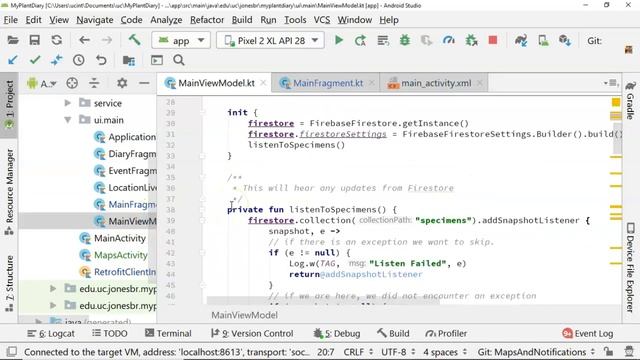Collapse the ui.main folder
Viewport: 640px width, 360px height.
(68, 120)
